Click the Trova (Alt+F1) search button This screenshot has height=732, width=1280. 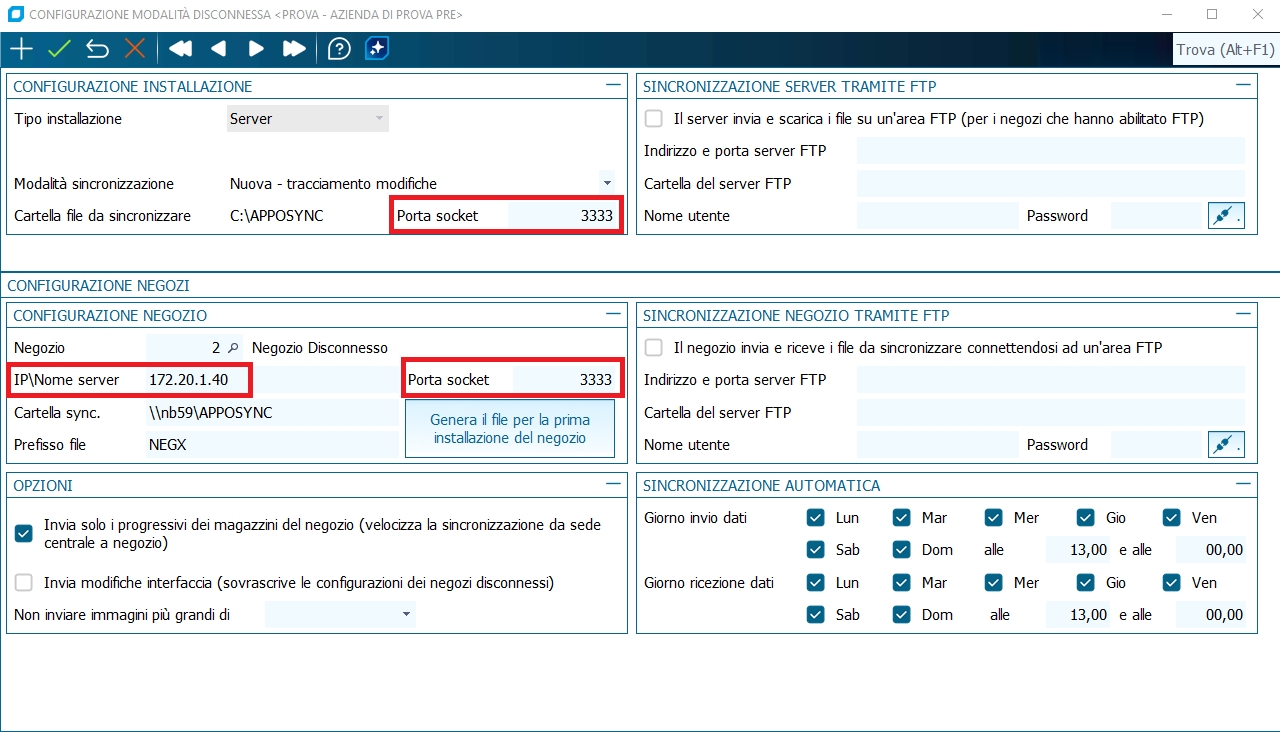coord(1225,50)
